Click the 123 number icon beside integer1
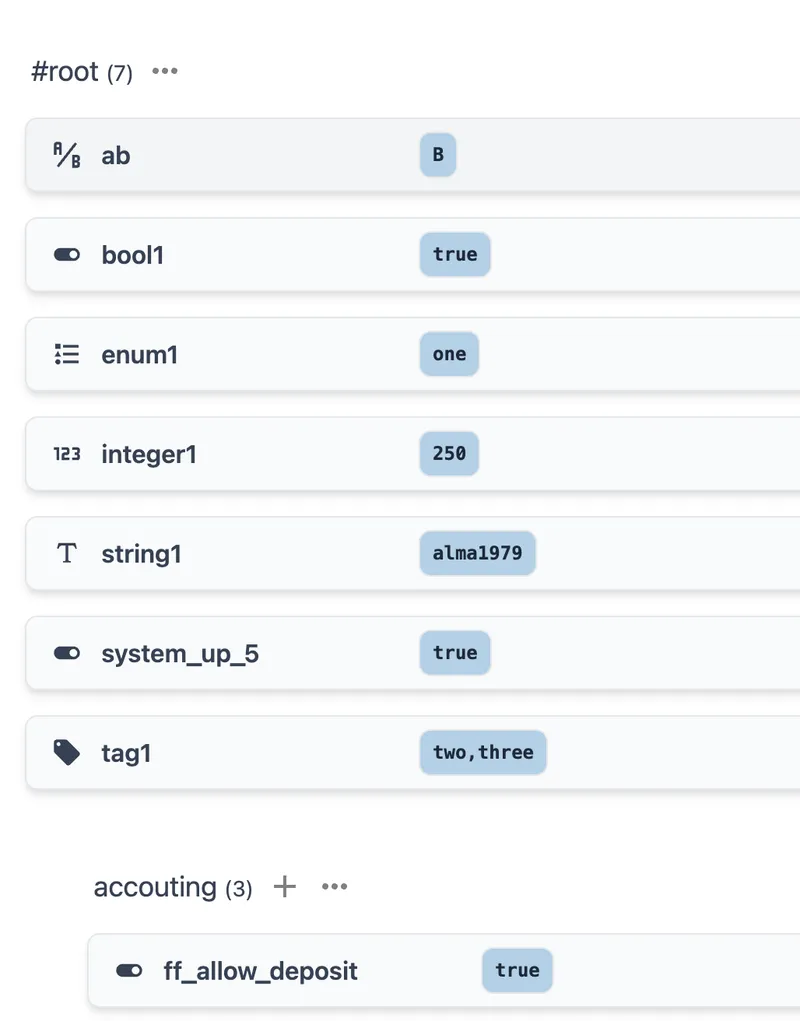Screen dimensions: 800x1021 pyautogui.click(x=67, y=454)
